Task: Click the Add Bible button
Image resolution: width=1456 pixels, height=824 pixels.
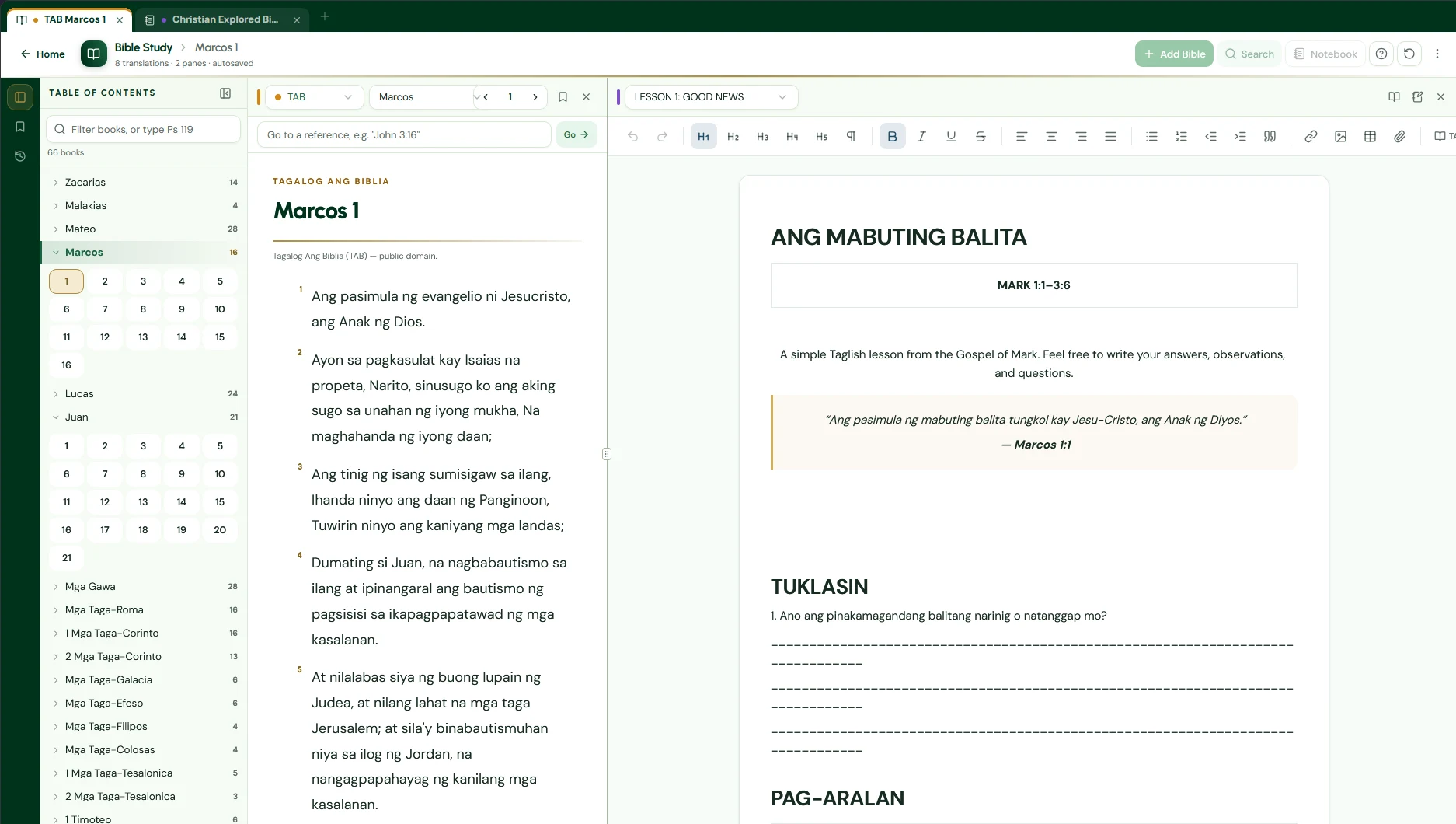Action: pos(1174,54)
